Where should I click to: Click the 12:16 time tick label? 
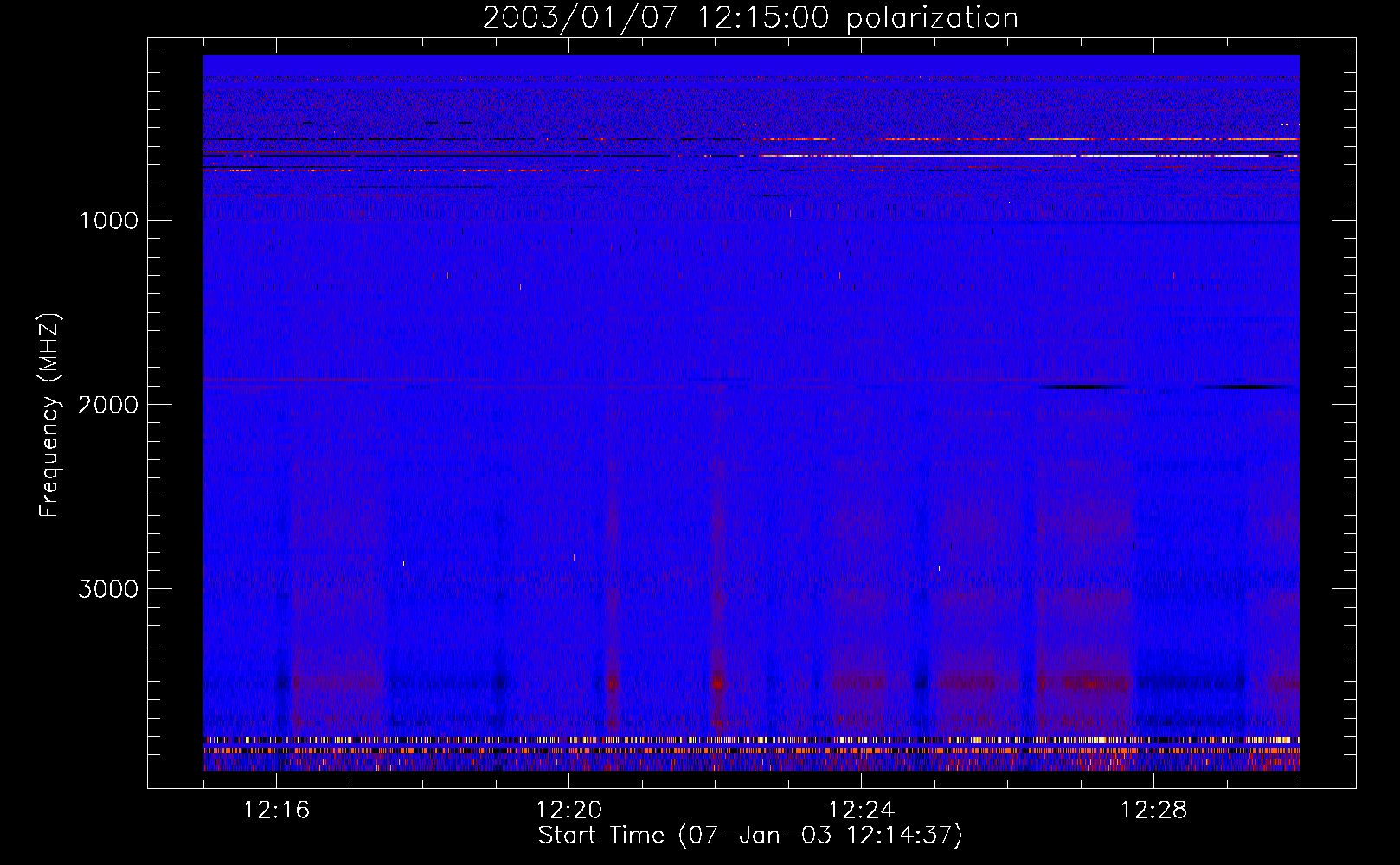click(276, 811)
